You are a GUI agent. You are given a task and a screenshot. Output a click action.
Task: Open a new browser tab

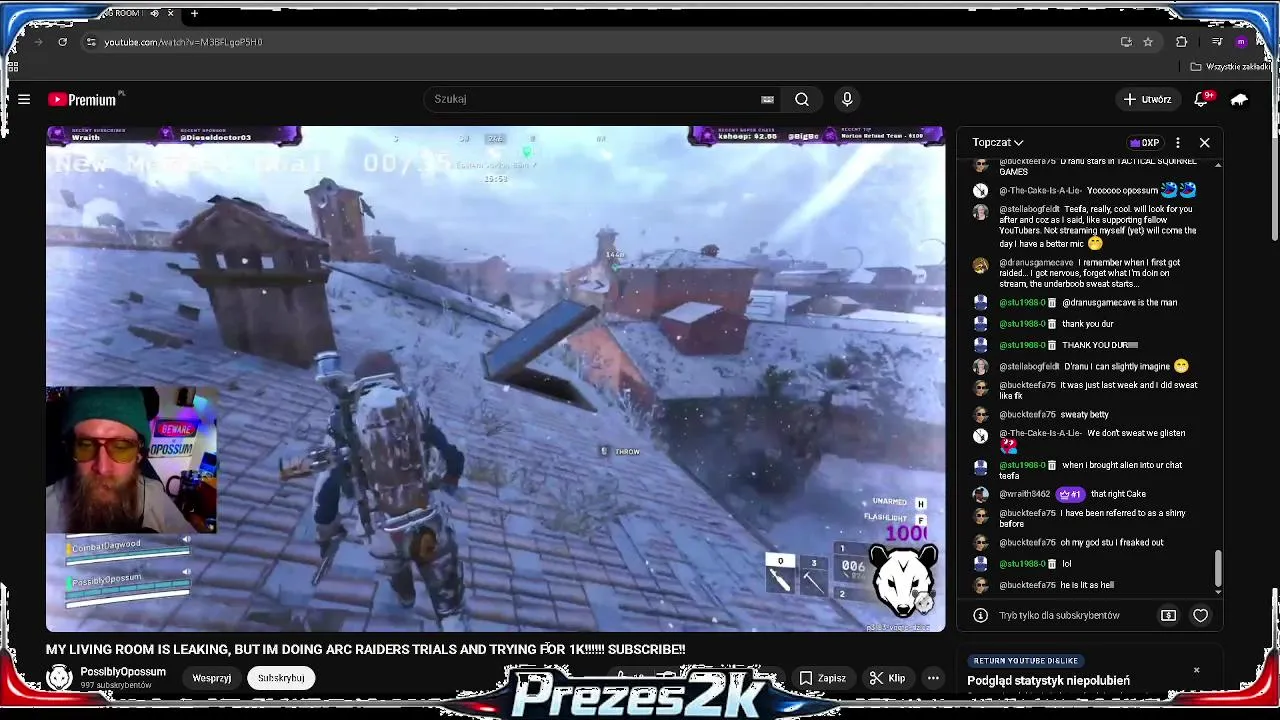point(194,13)
